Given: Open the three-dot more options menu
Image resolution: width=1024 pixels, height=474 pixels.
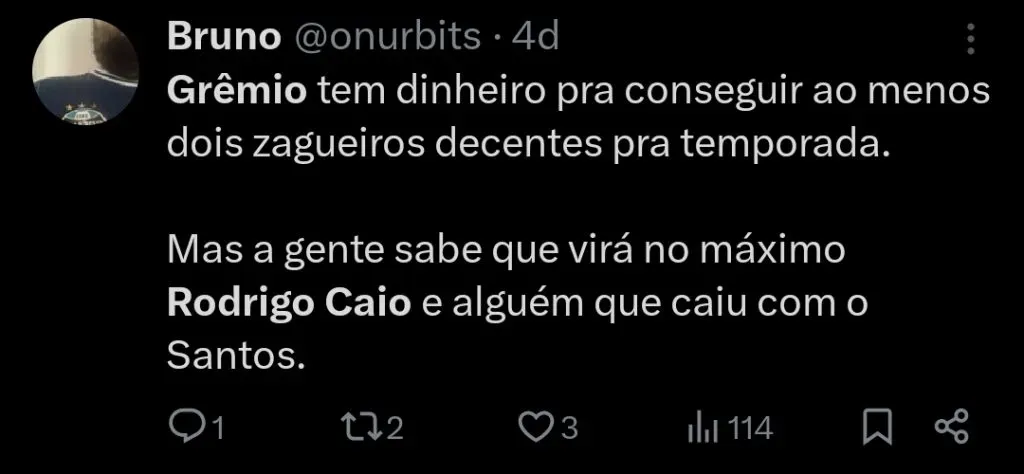Looking at the screenshot, I should click(x=970, y=39).
